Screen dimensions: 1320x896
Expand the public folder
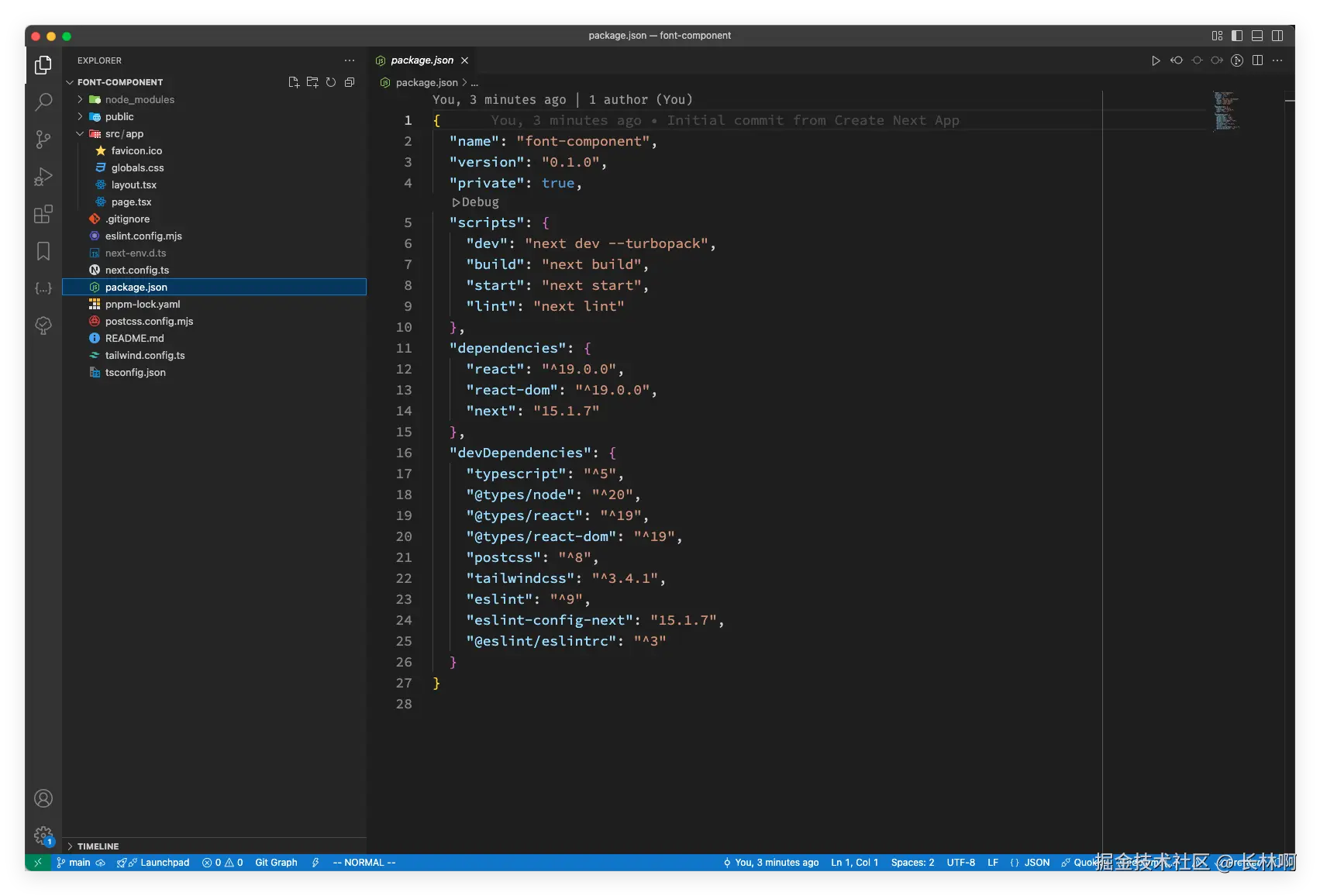(x=119, y=116)
